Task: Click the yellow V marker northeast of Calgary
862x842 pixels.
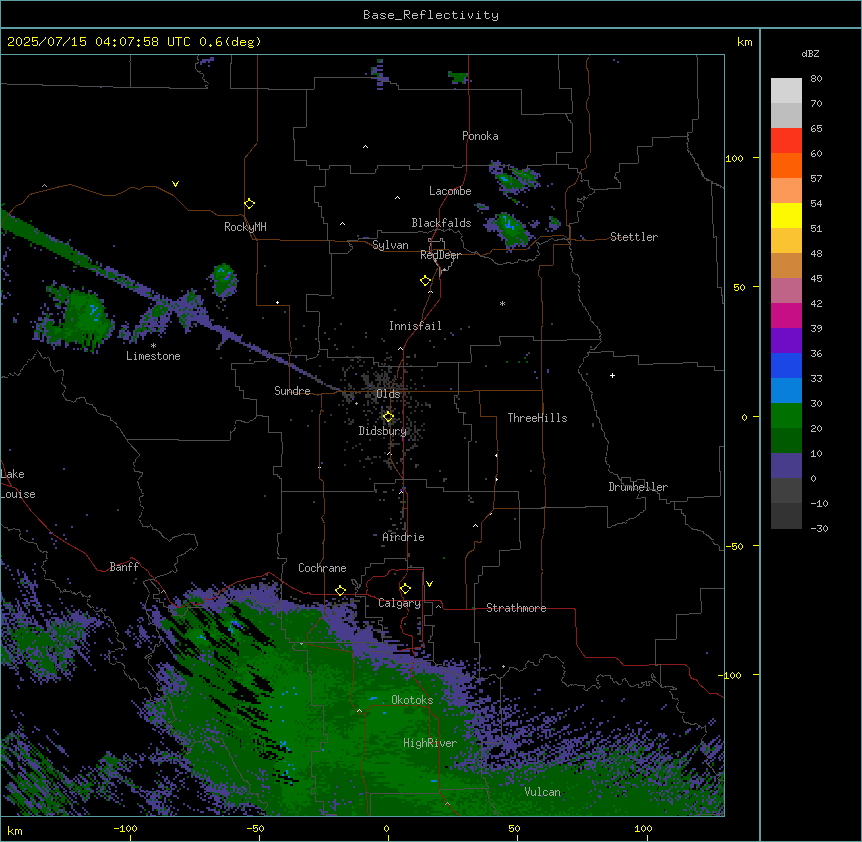Action: click(429, 584)
